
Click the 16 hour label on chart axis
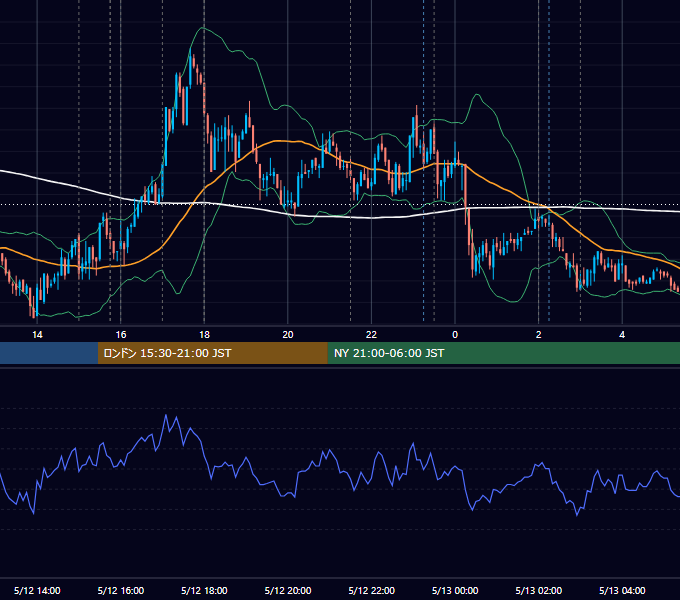[121, 335]
